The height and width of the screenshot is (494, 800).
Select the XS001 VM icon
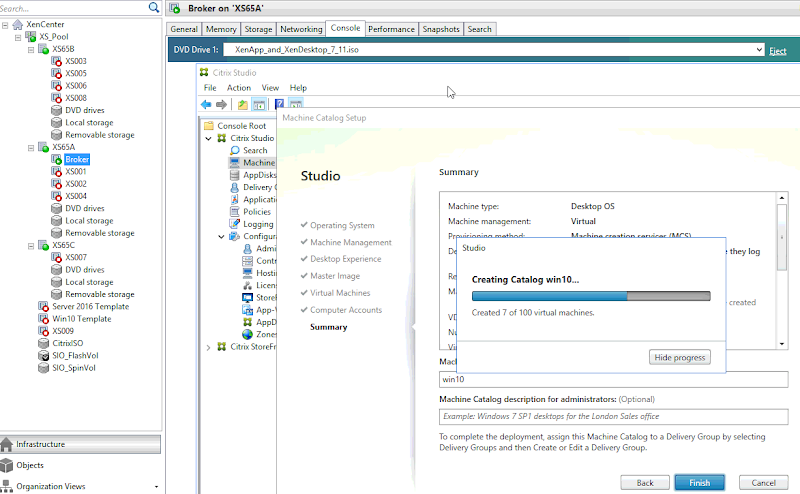tap(57, 171)
